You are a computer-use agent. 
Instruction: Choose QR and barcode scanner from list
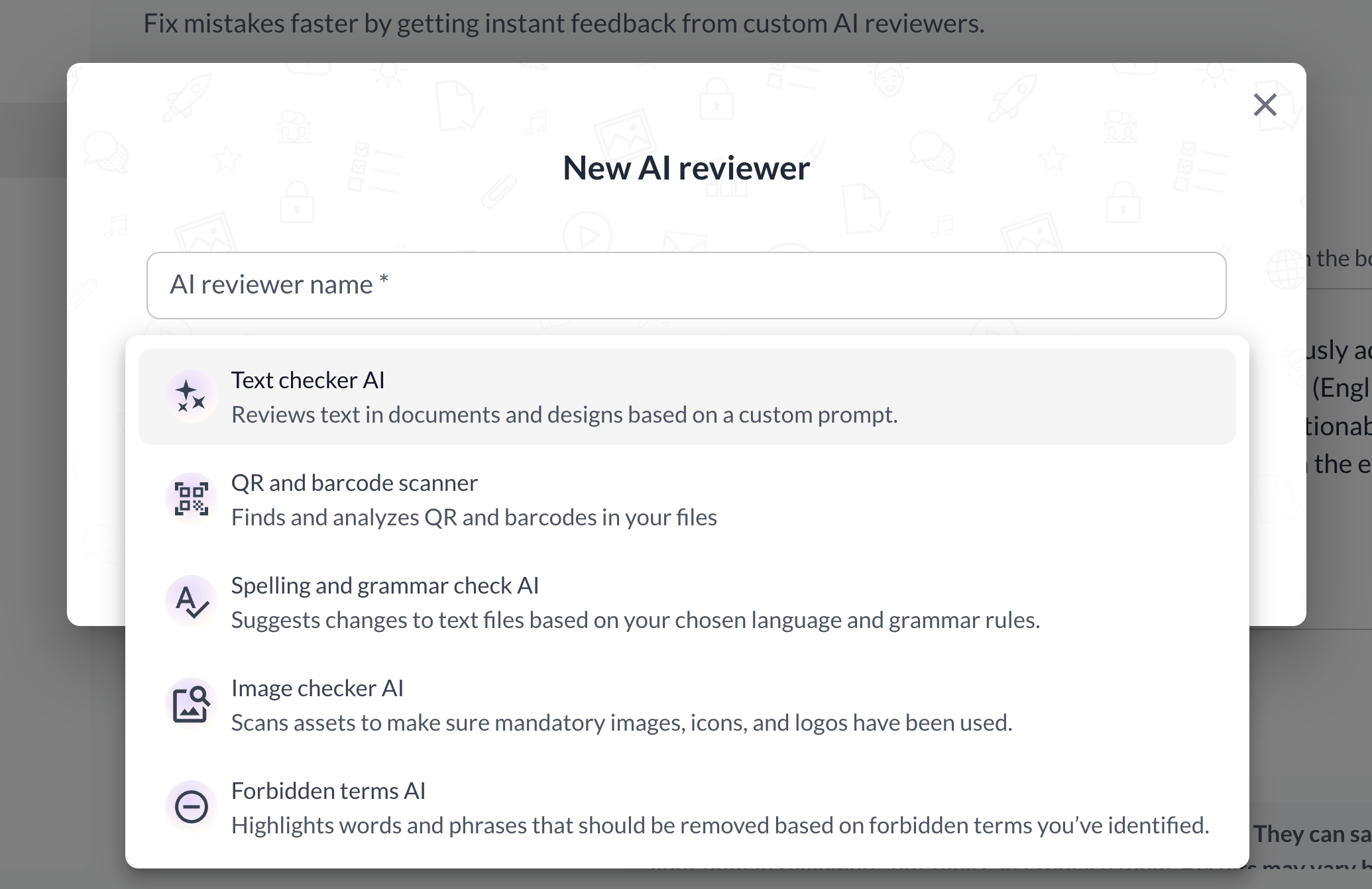pyautogui.click(x=354, y=483)
